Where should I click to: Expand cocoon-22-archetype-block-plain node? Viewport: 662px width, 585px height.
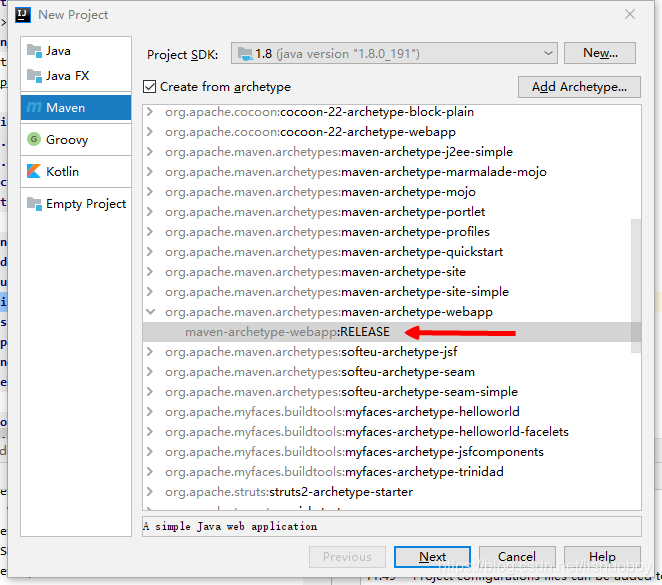(150, 112)
